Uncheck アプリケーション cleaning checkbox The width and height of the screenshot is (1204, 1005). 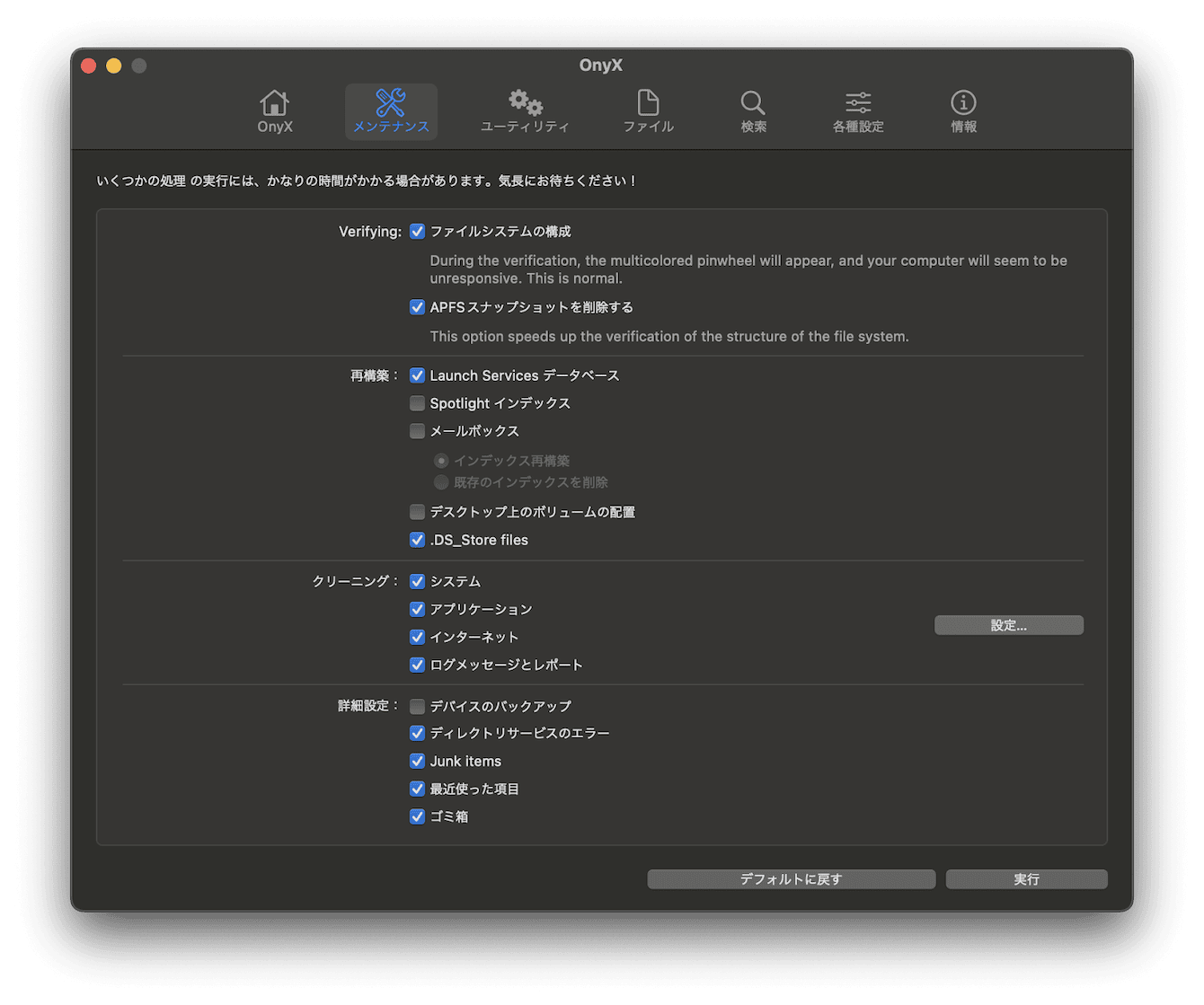point(417,610)
